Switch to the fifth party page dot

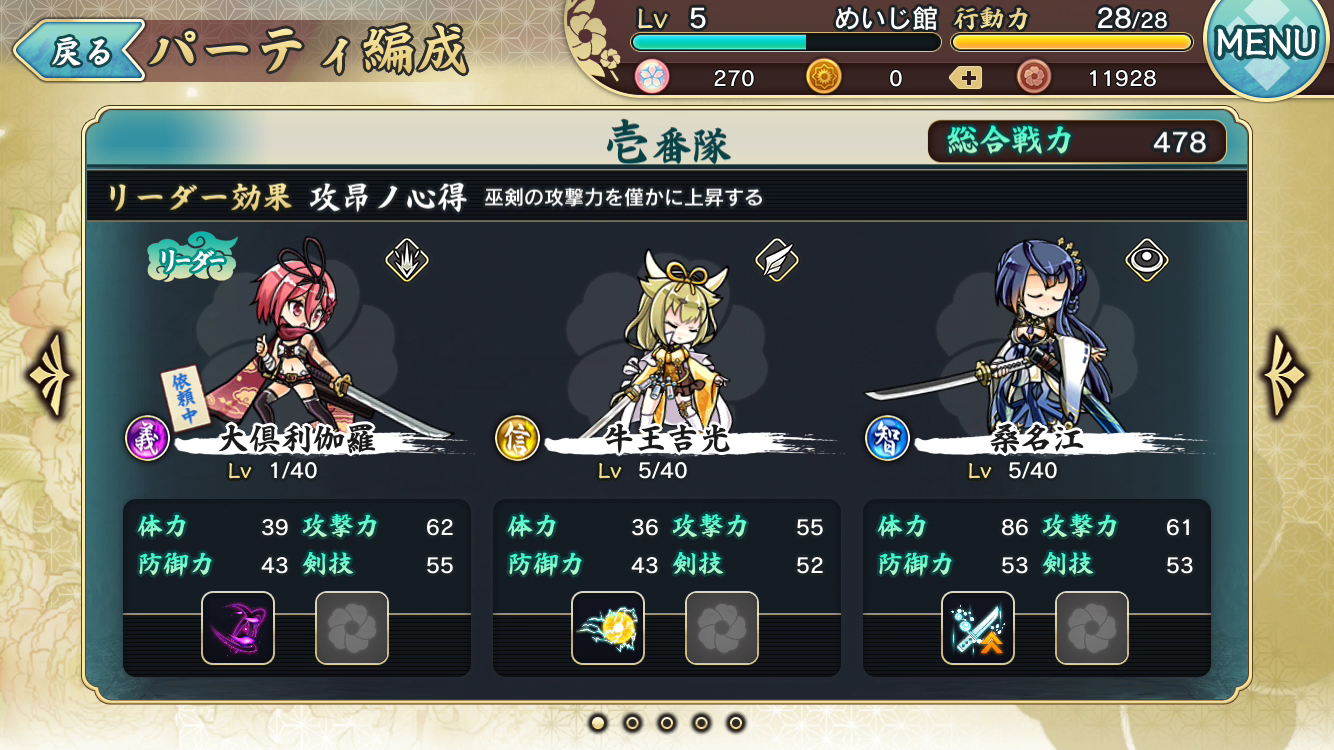736,722
